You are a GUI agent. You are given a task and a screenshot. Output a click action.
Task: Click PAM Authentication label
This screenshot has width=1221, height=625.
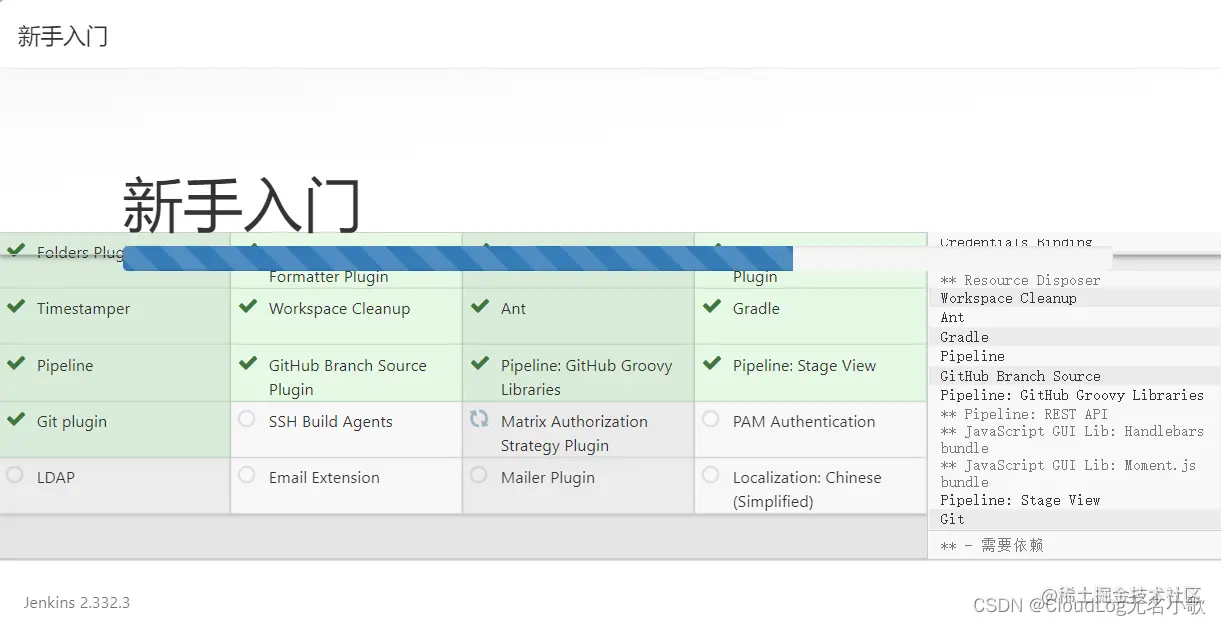click(x=804, y=422)
